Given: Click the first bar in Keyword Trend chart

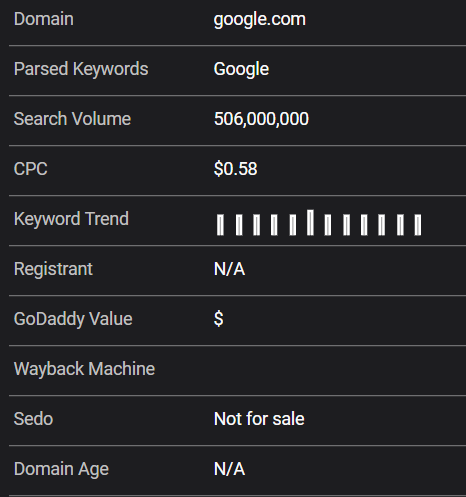Looking at the screenshot, I should [220, 225].
